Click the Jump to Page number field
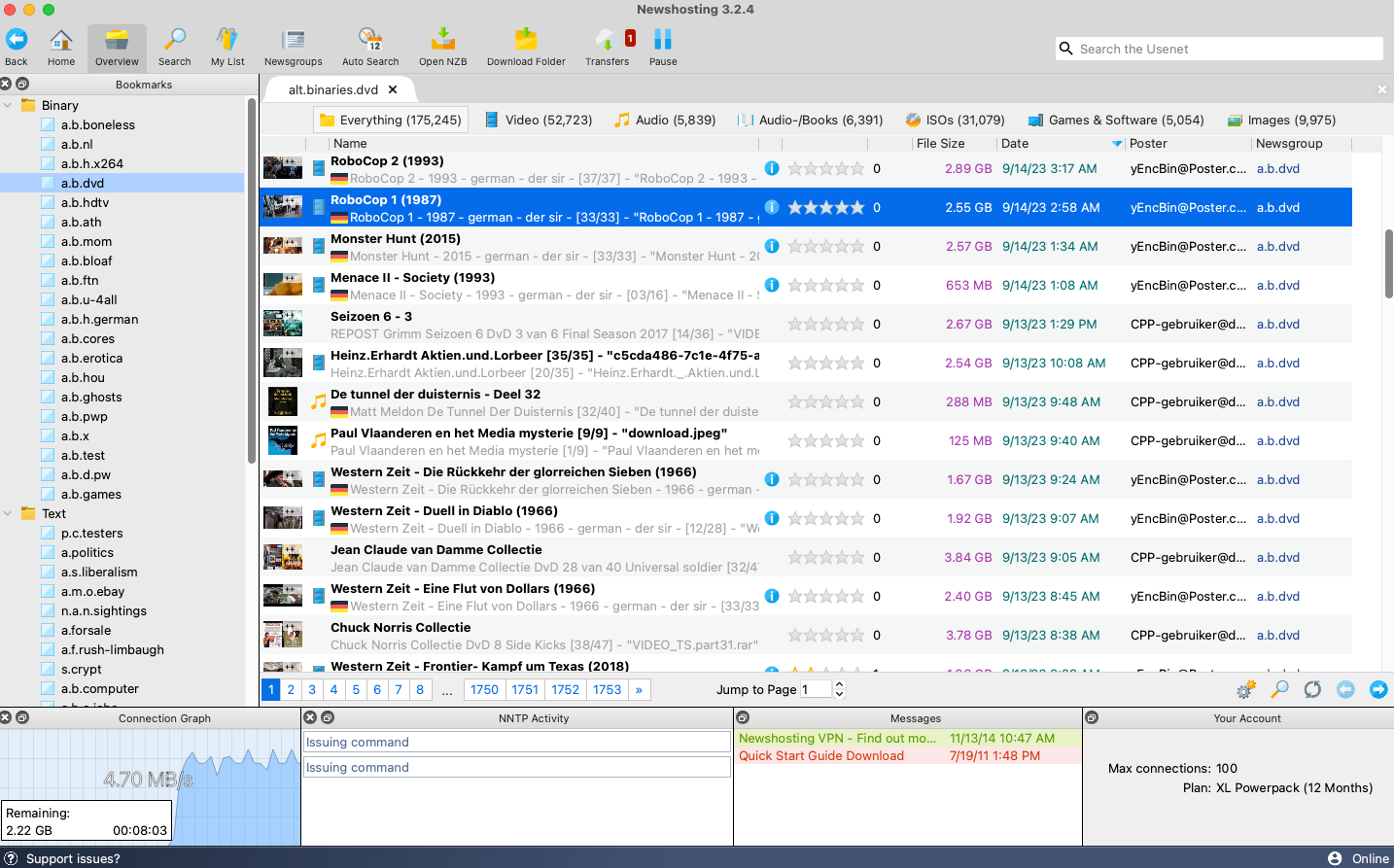Screen dimensions: 1394x868 [816, 689]
